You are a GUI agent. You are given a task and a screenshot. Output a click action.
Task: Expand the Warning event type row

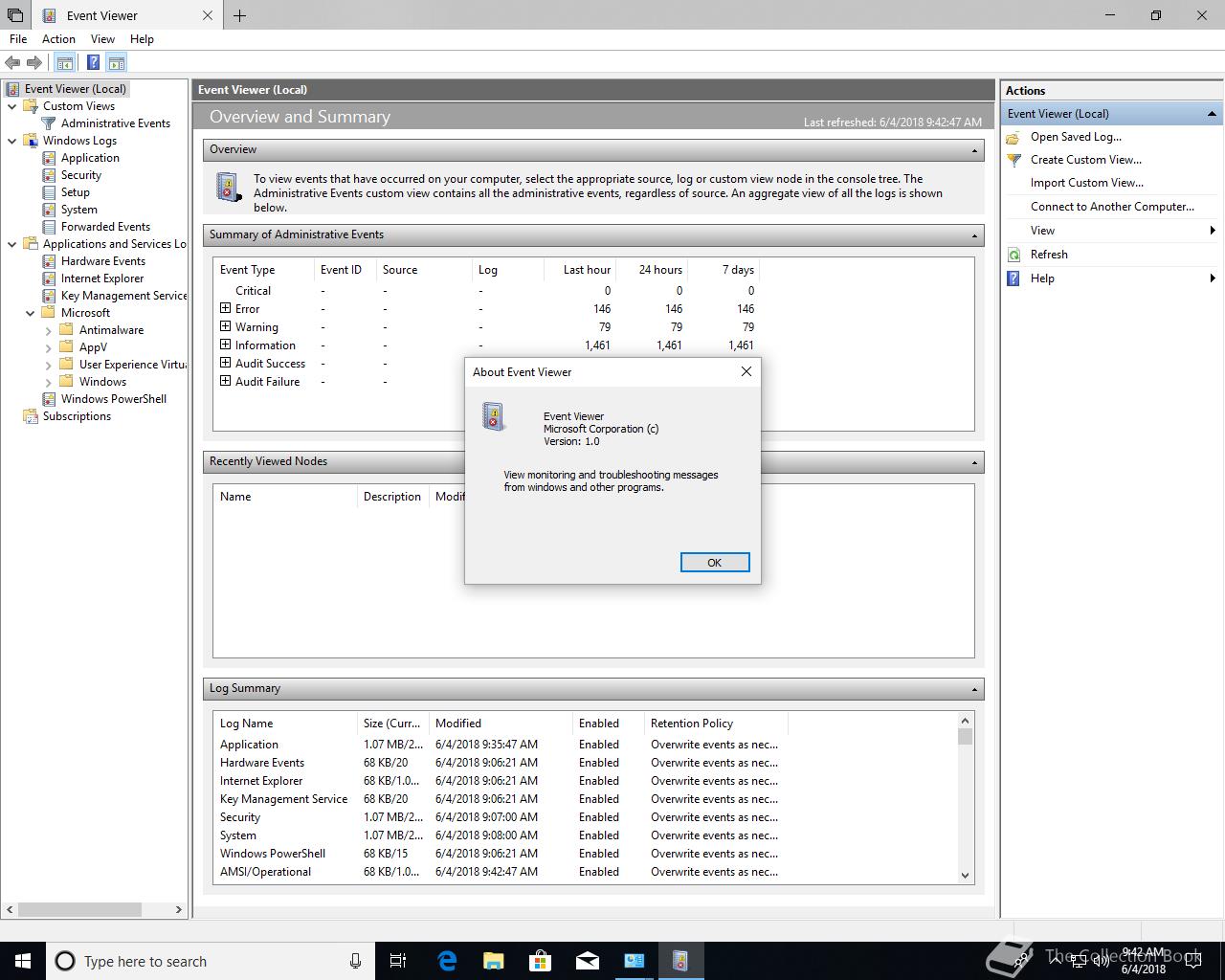[226, 326]
